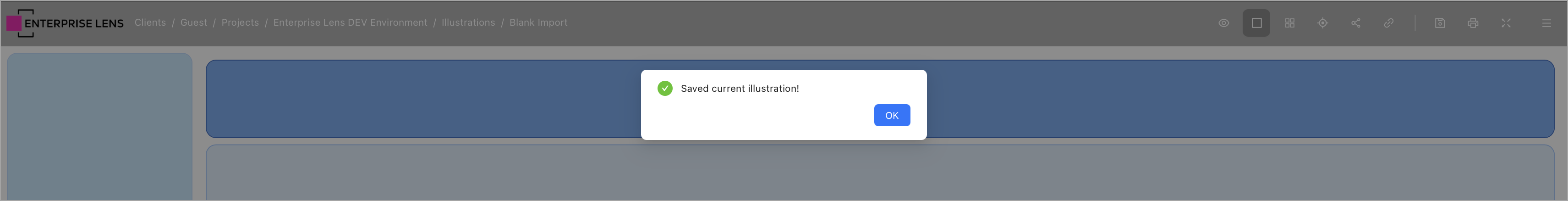The width and height of the screenshot is (1568, 201).
Task: Open Enterprise Lens DEV Environment breadcrumb
Action: (x=350, y=22)
